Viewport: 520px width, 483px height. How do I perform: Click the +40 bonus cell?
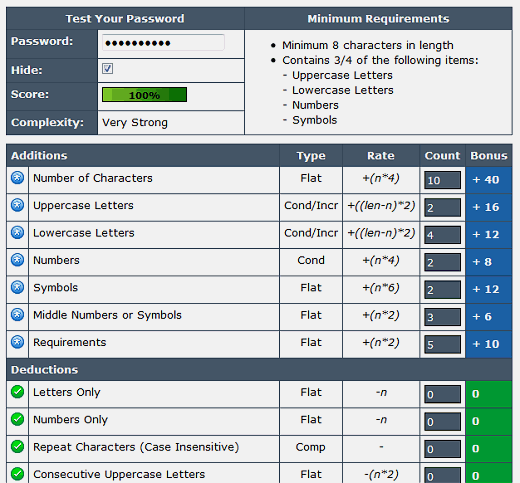pos(489,180)
